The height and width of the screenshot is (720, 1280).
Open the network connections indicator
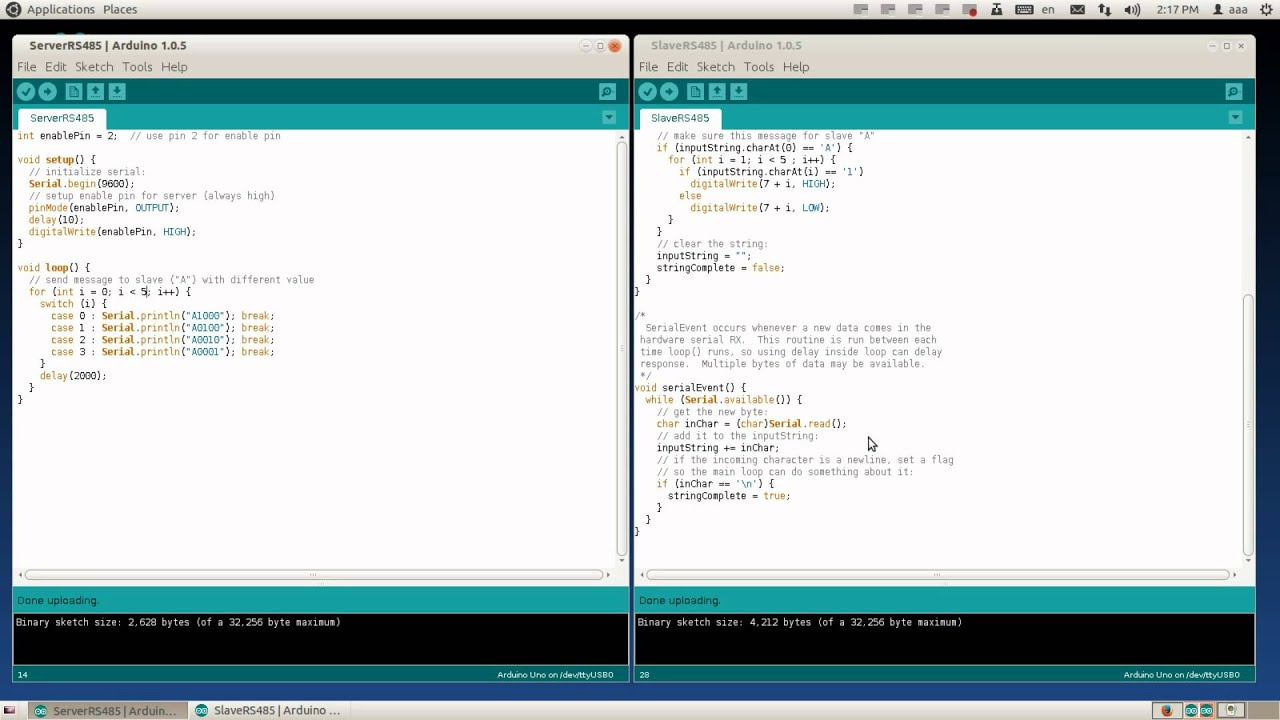click(1104, 10)
